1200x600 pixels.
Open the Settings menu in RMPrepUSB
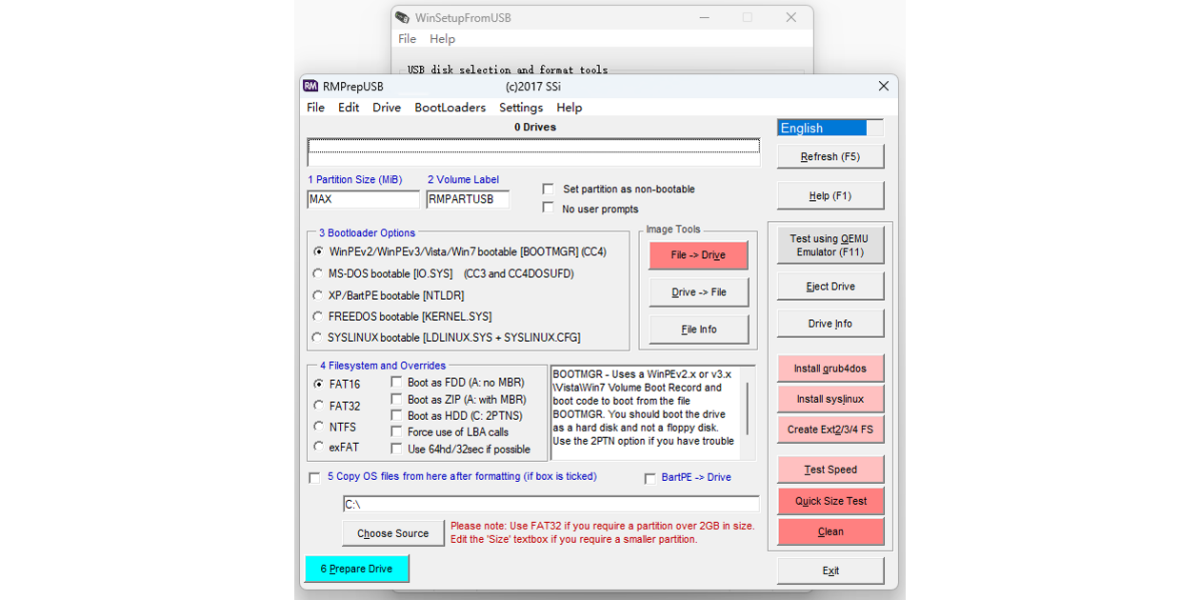coord(520,107)
